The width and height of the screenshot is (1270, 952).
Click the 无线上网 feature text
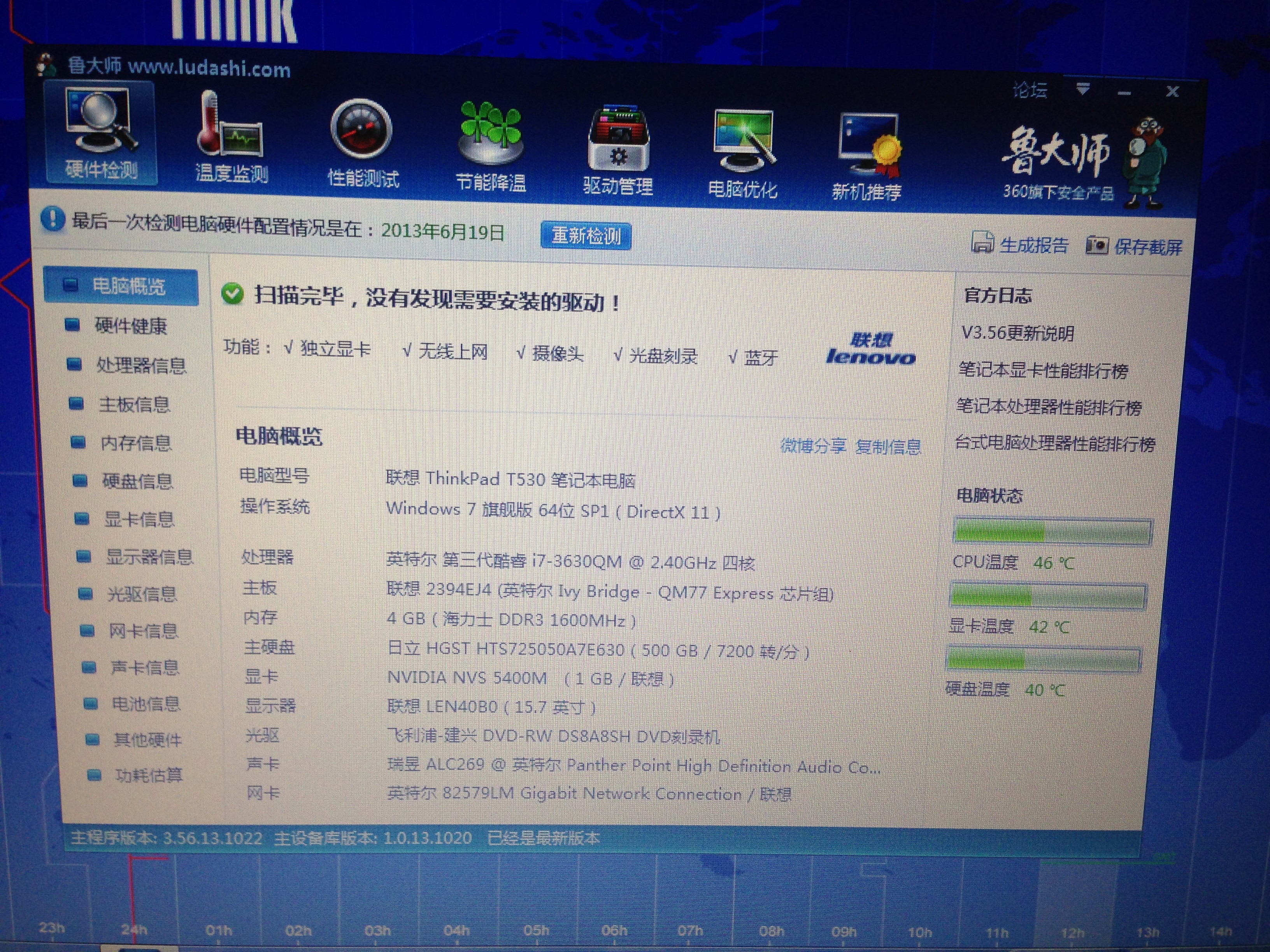pyautogui.click(x=453, y=351)
